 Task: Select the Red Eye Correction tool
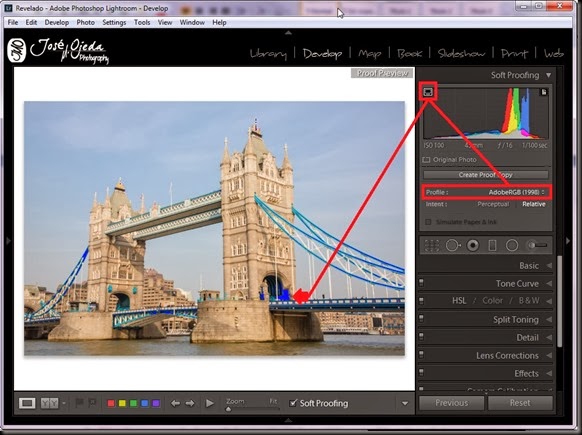point(473,245)
